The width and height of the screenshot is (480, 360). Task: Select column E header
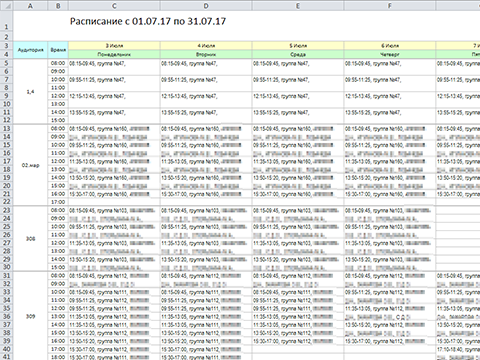pyautogui.click(x=298, y=6)
